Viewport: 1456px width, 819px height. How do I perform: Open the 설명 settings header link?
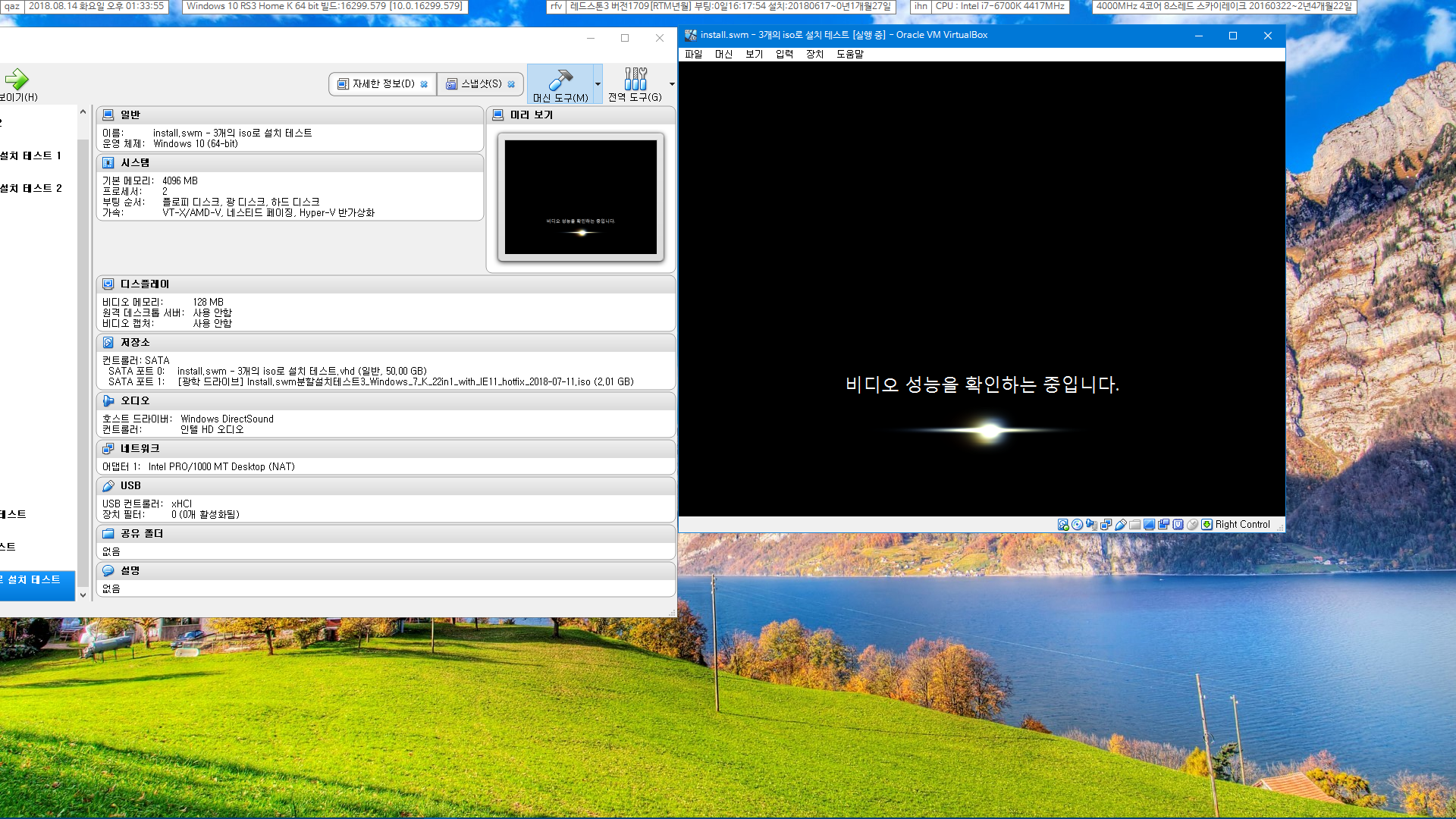click(x=130, y=570)
